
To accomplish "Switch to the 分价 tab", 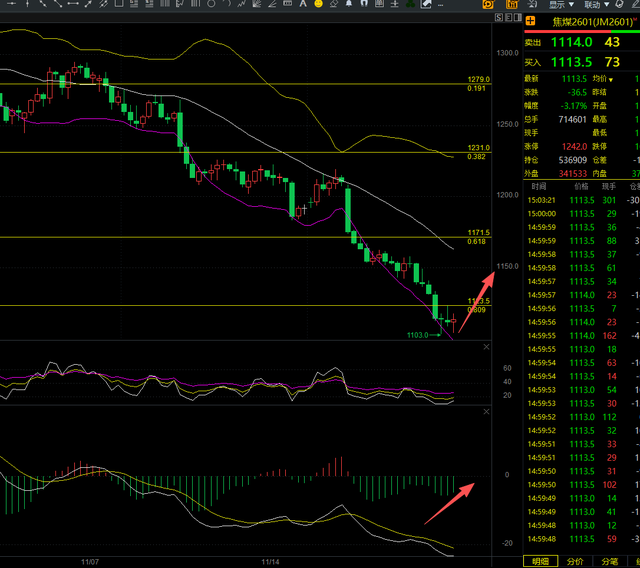I will (575, 562).
